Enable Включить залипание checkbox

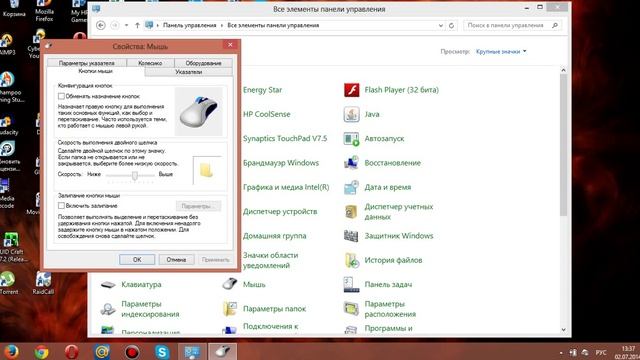click(x=61, y=206)
